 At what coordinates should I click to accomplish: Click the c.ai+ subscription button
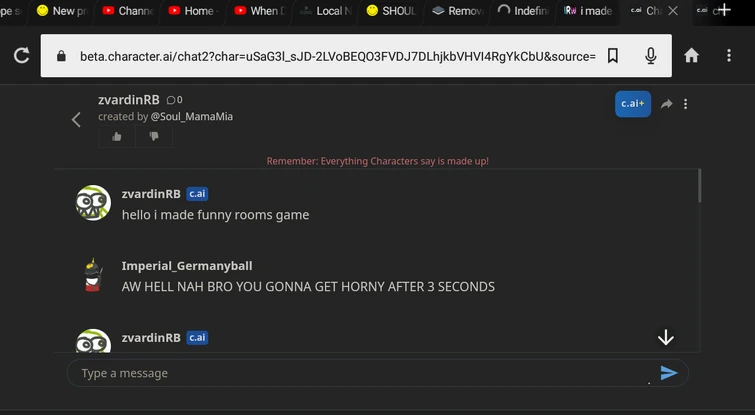coord(633,104)
